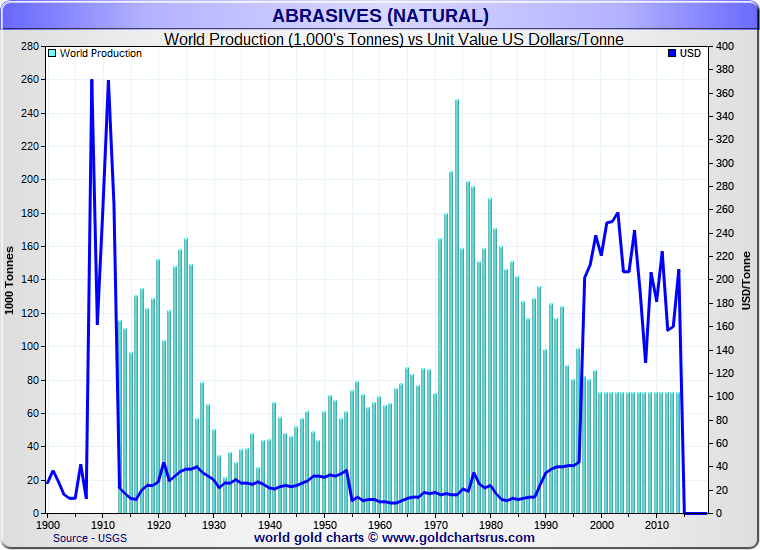
Task: Click the 1970 x-axis year label
Action: click(435, 524)
